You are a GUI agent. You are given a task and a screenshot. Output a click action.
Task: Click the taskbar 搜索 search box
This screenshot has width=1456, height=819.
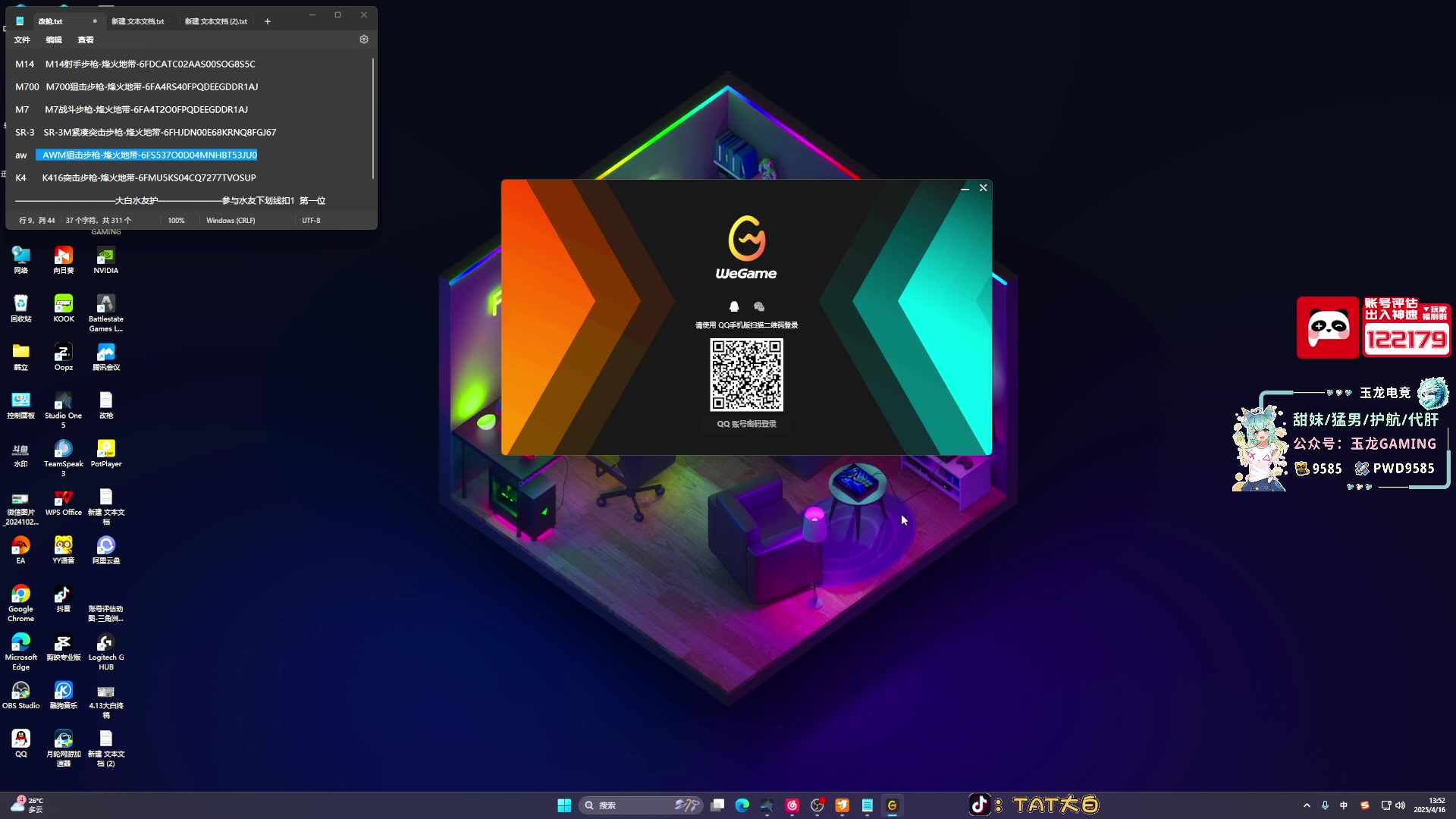(x=642, y=805)
